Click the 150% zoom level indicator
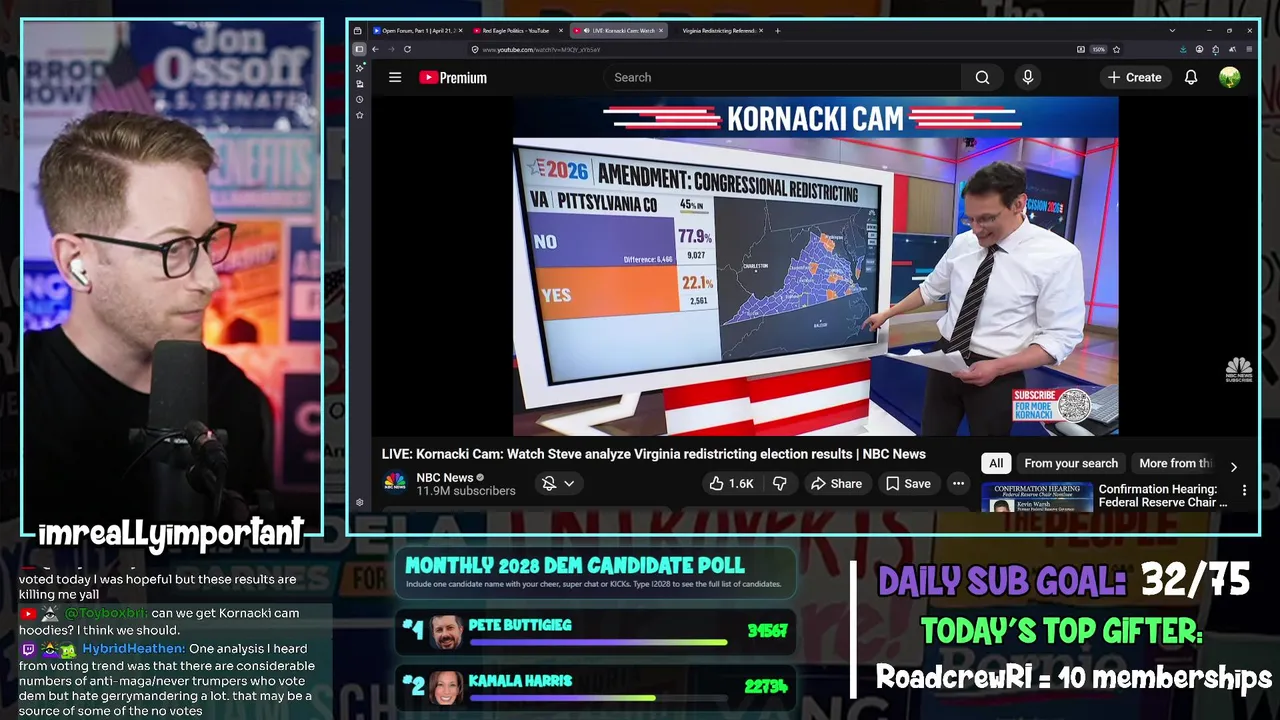Viewport: 1280px width, 720px height. 1098,49
